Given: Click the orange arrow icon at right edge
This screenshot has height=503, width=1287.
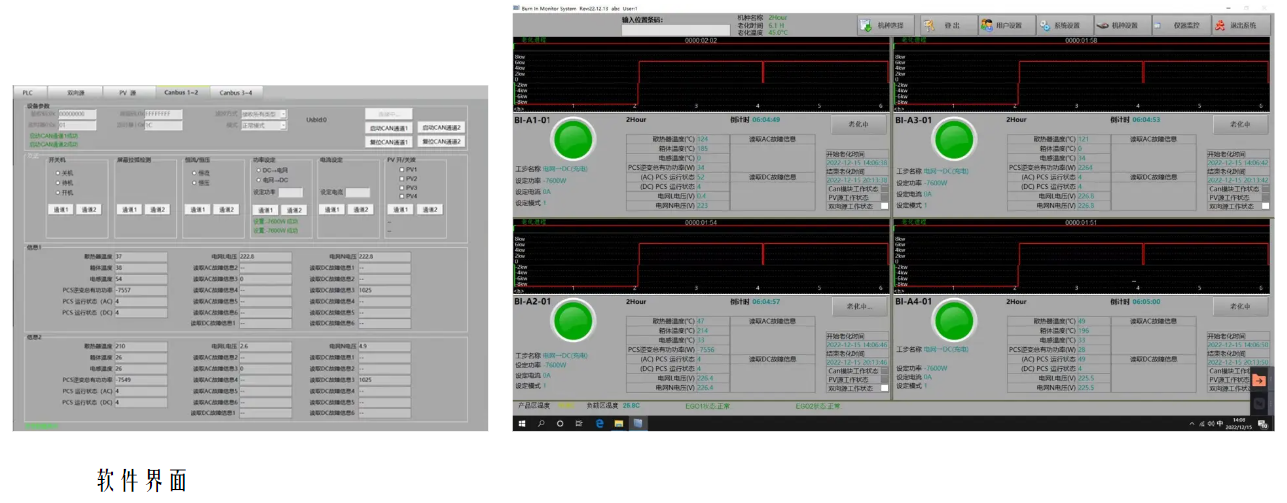Looking at the screenshot, I should pyautogui.click(x=1260, y=380).
